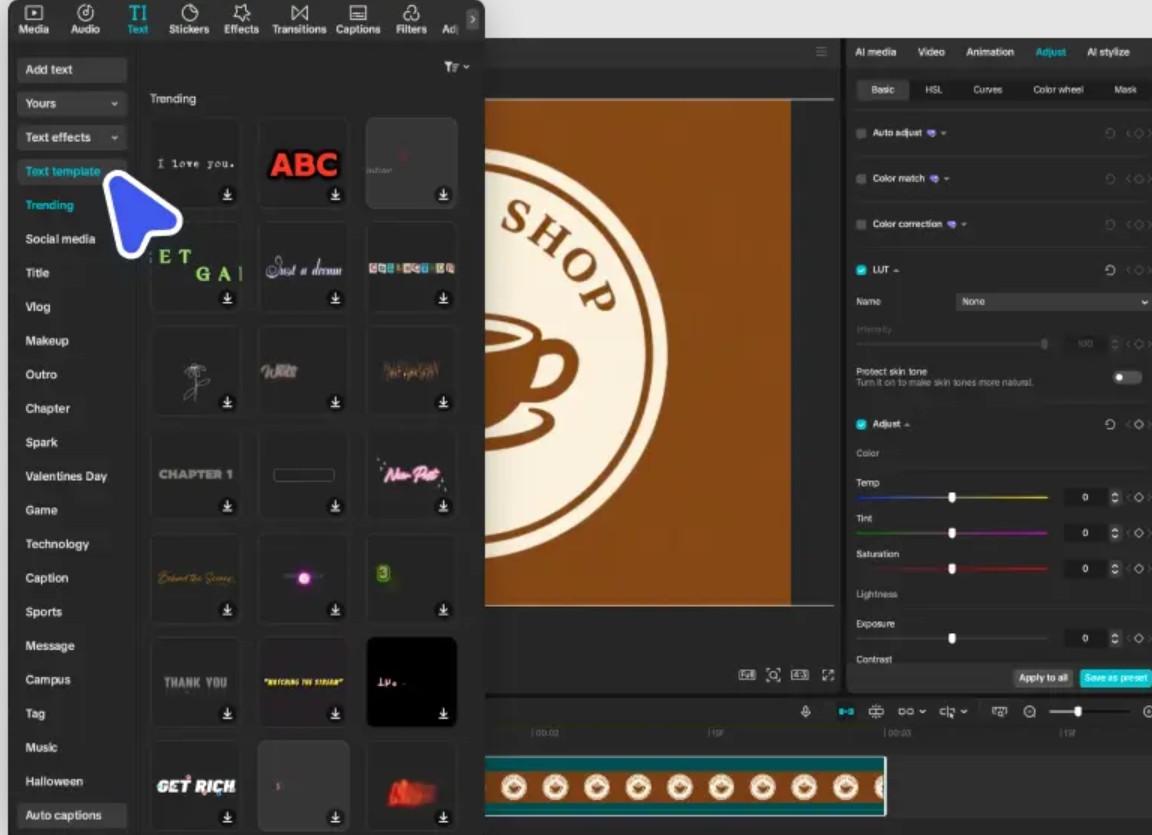Open the Filters panel
Screen dimensions: 1152x835
pyautogui.click(x=411, y=18)
